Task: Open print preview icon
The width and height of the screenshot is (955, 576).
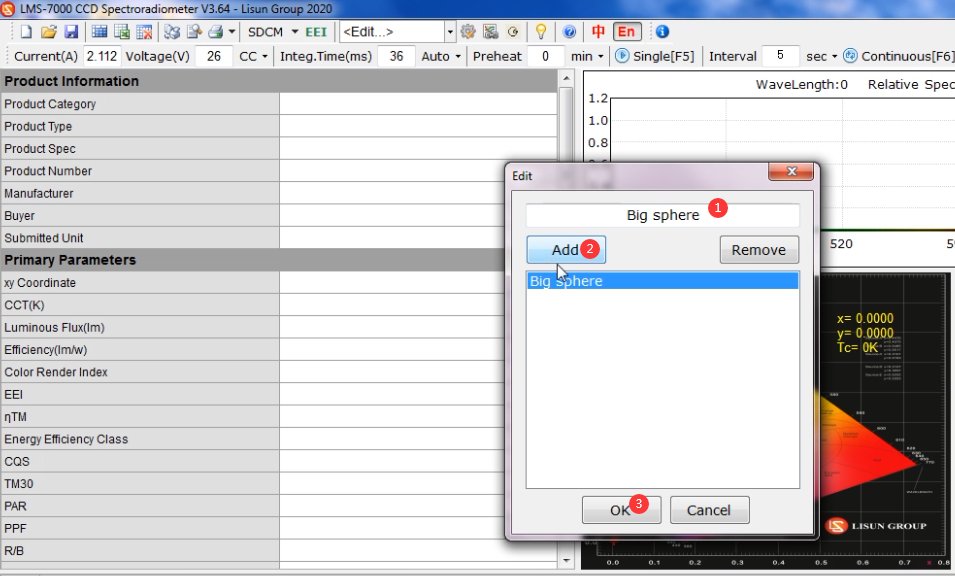Action: [194, 32]
